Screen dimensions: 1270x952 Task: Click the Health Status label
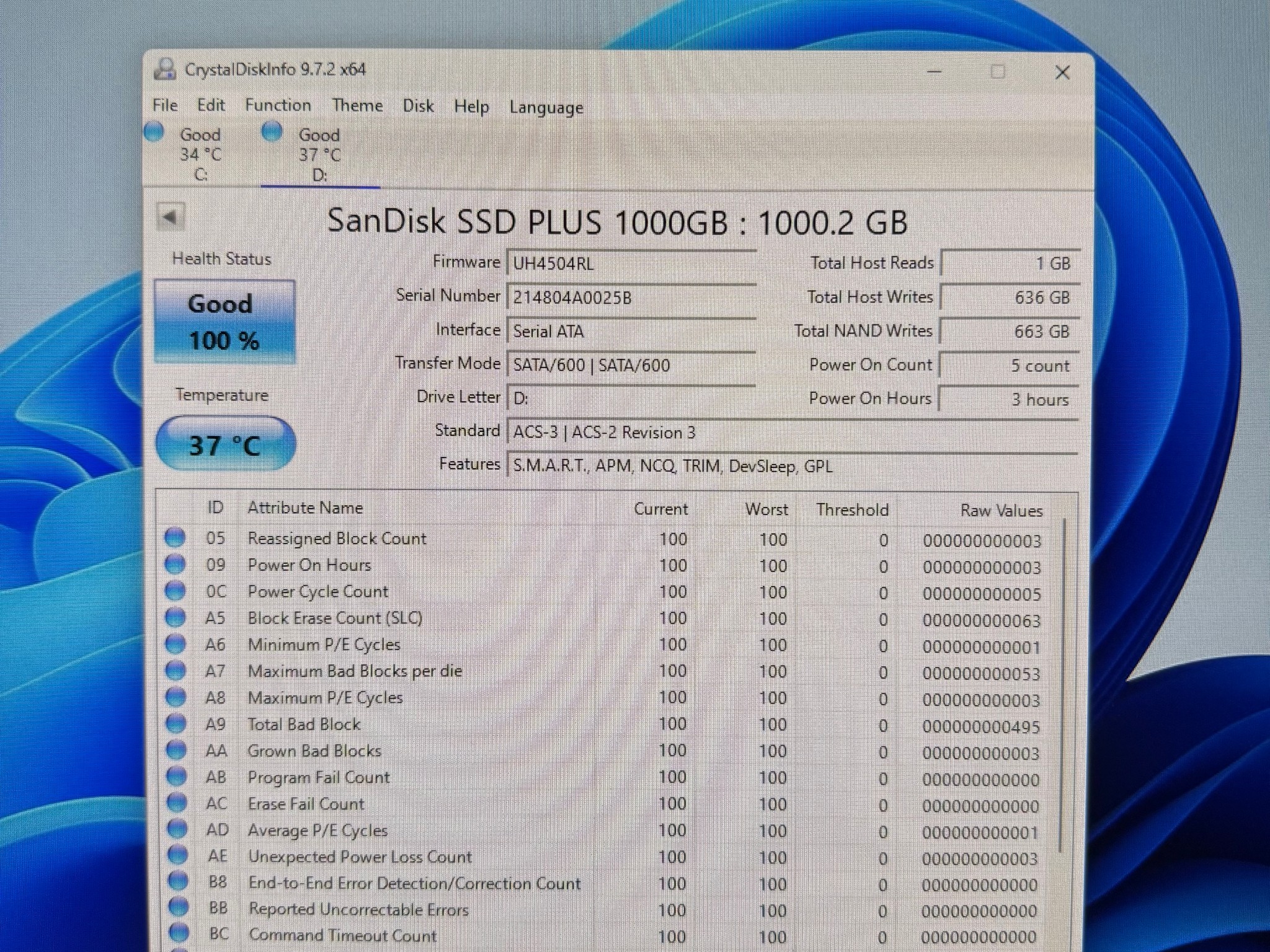[221, 258]
